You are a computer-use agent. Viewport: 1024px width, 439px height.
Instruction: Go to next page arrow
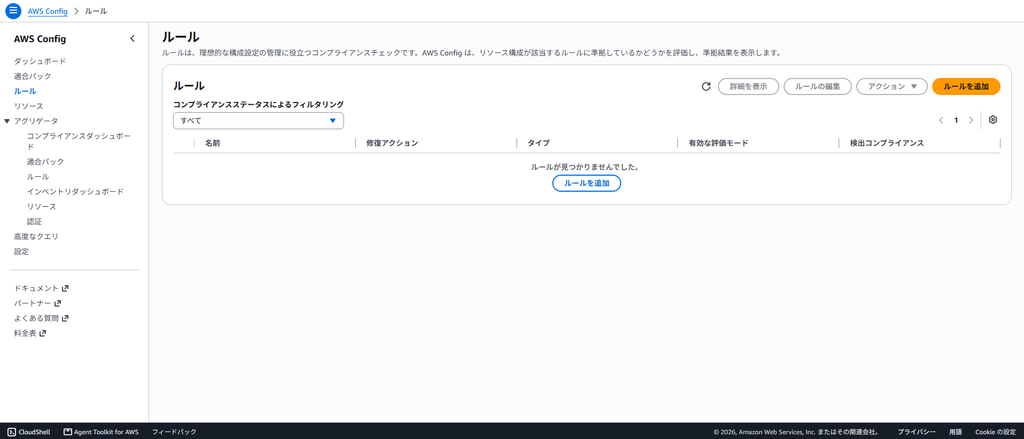(x=971, y=120)
